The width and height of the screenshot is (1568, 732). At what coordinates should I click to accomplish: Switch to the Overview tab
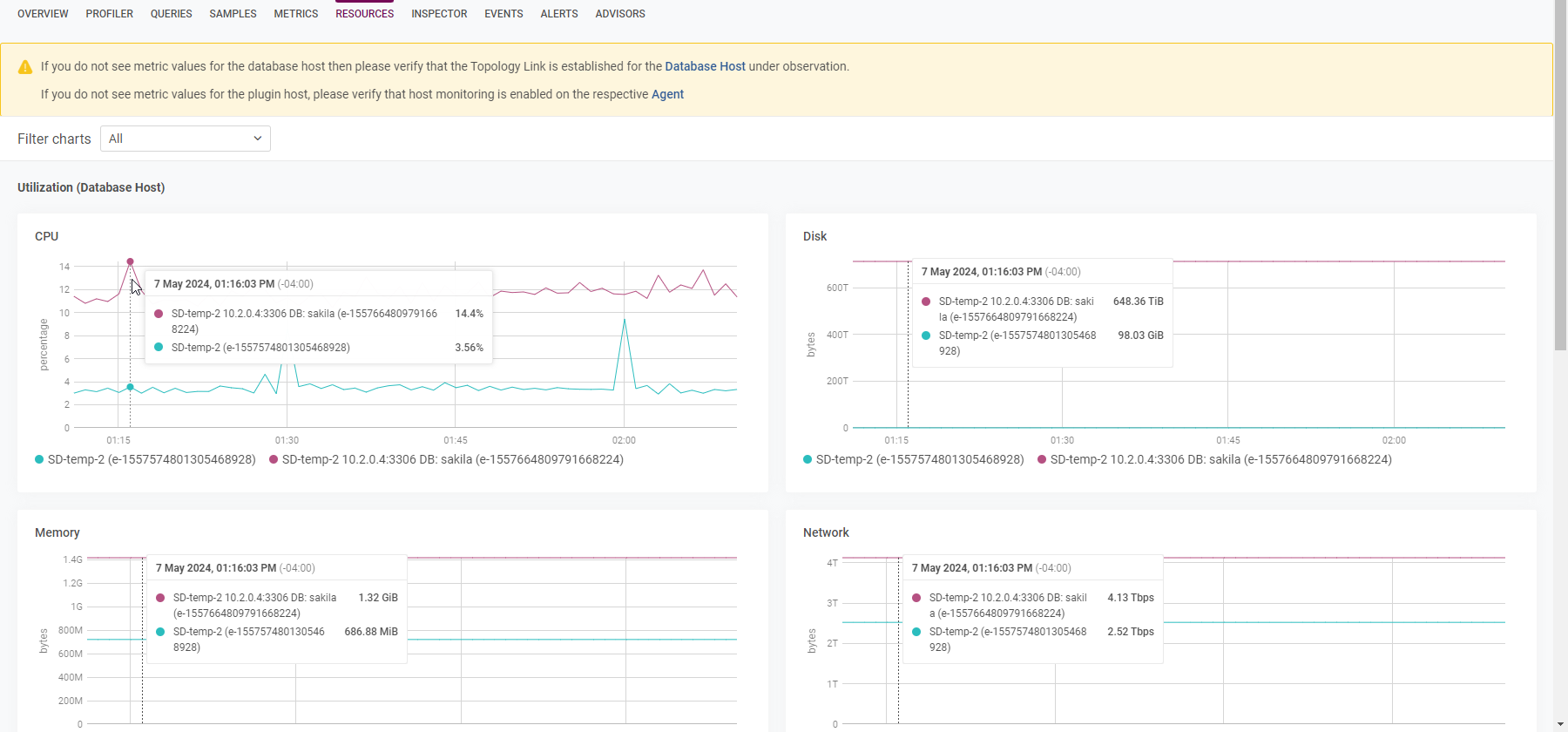tap(43, 14)
